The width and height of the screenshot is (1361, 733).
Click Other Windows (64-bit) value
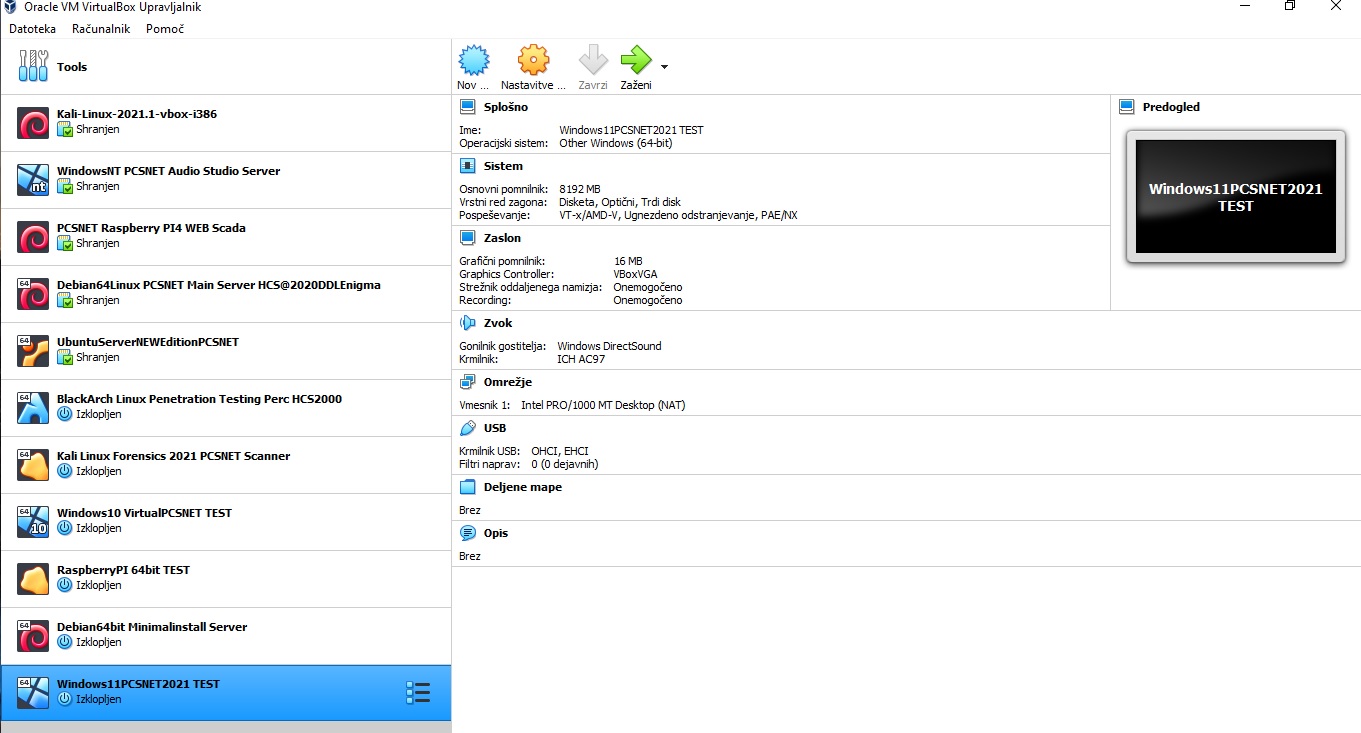pos(616,143)
